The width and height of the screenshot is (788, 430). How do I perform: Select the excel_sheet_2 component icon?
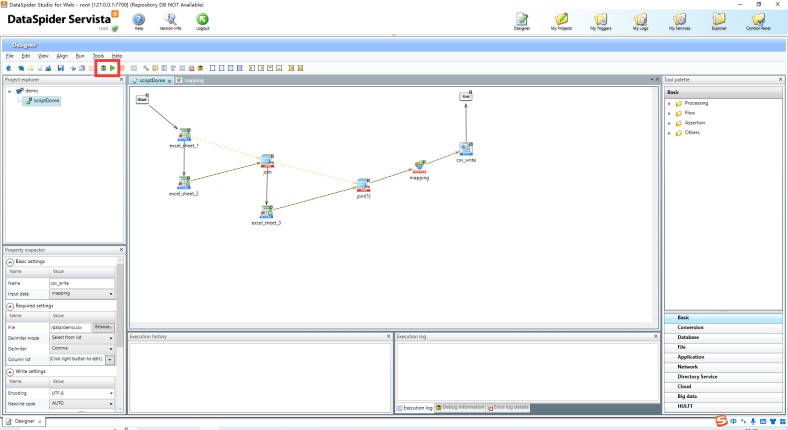click(x=184, y=182)
